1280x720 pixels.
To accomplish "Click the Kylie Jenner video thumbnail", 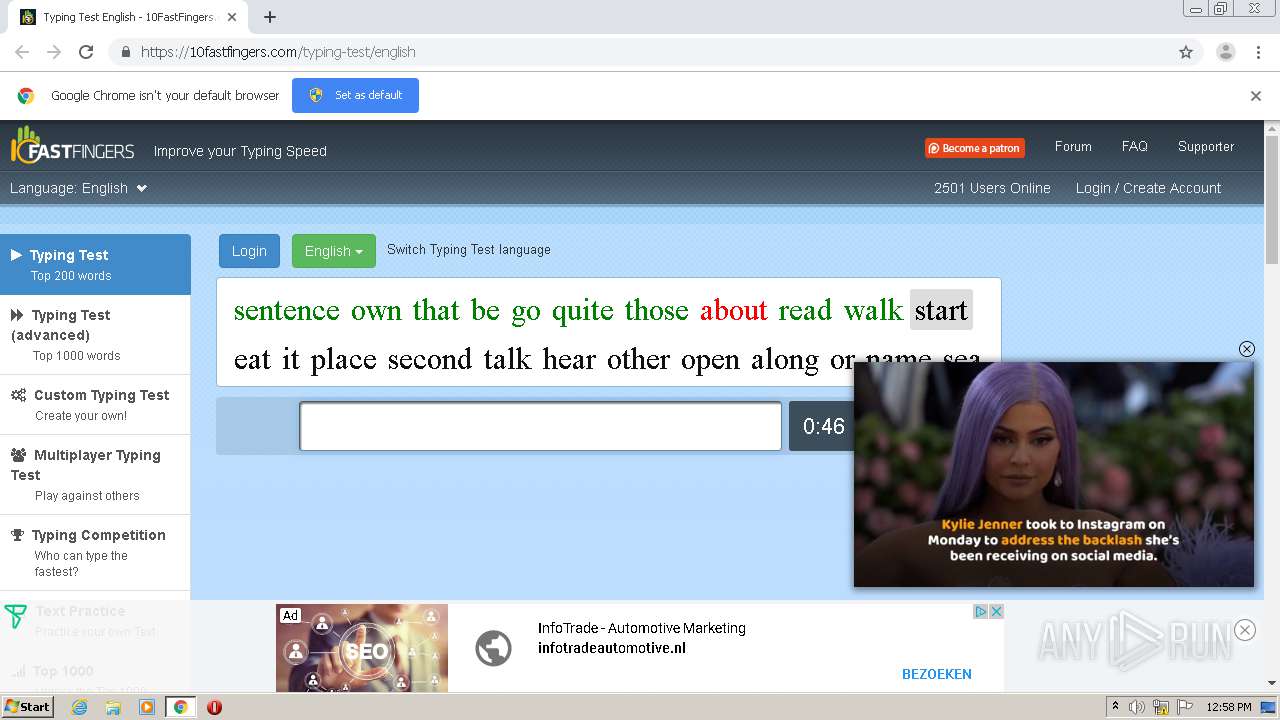I will tap(1054, 474).
